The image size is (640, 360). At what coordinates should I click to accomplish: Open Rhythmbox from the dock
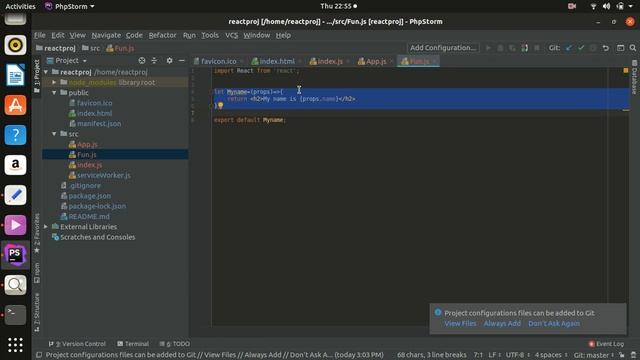point(16,45)
